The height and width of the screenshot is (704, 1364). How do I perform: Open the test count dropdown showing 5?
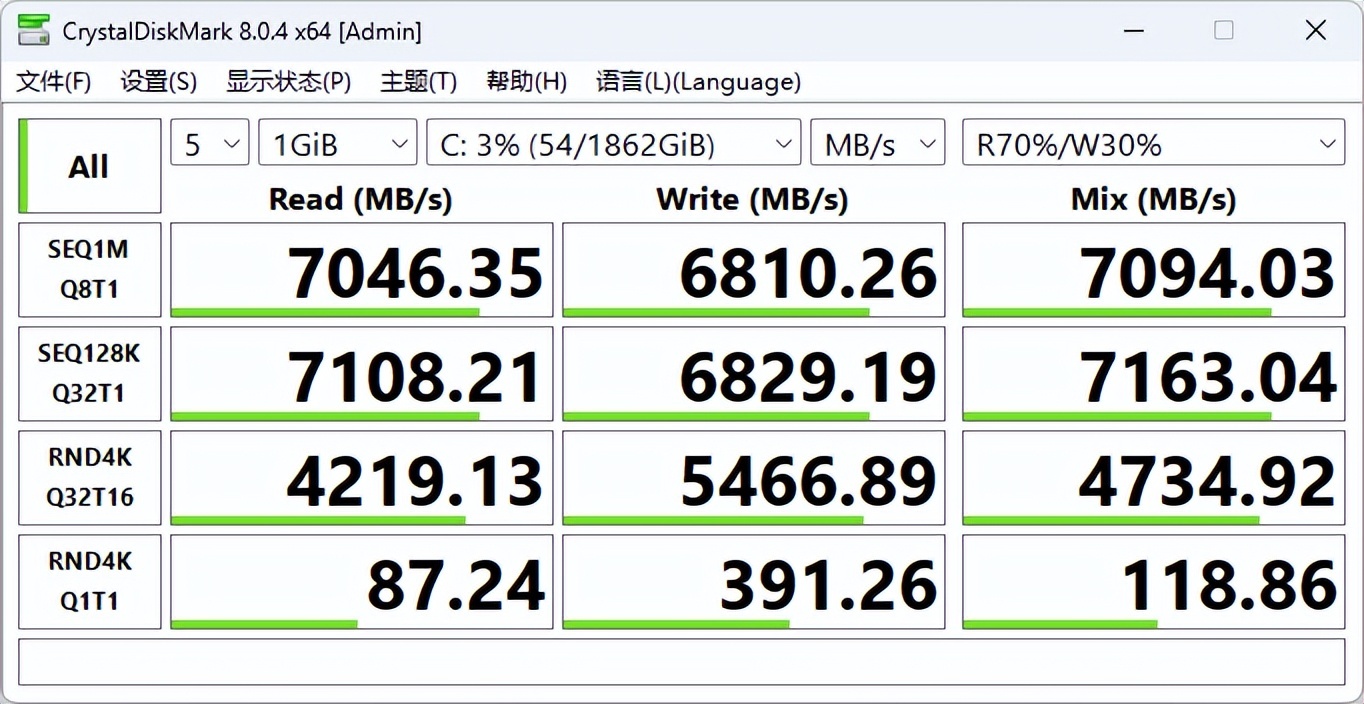coord(210,145)
